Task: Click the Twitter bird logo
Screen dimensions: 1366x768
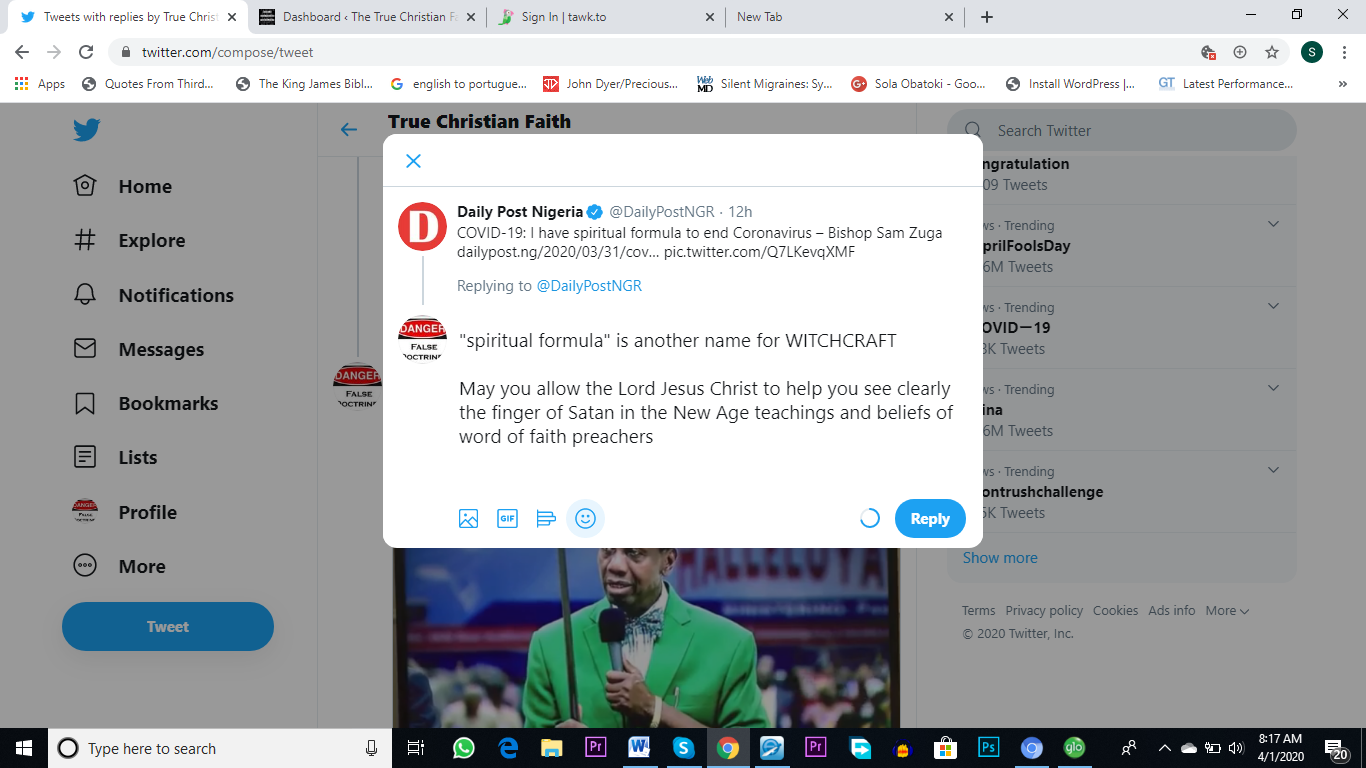Action: [86, 130]
